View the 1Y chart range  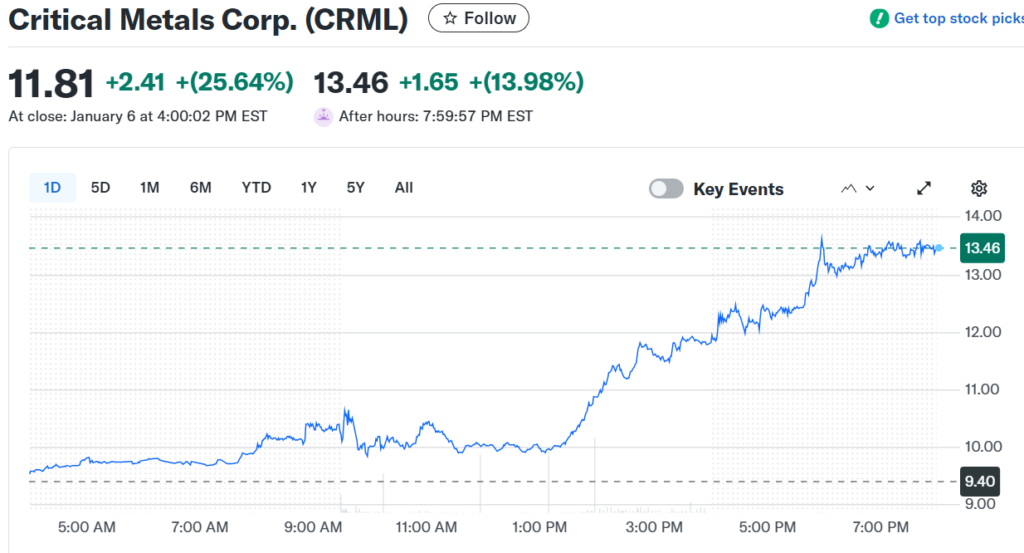point(309,187)
